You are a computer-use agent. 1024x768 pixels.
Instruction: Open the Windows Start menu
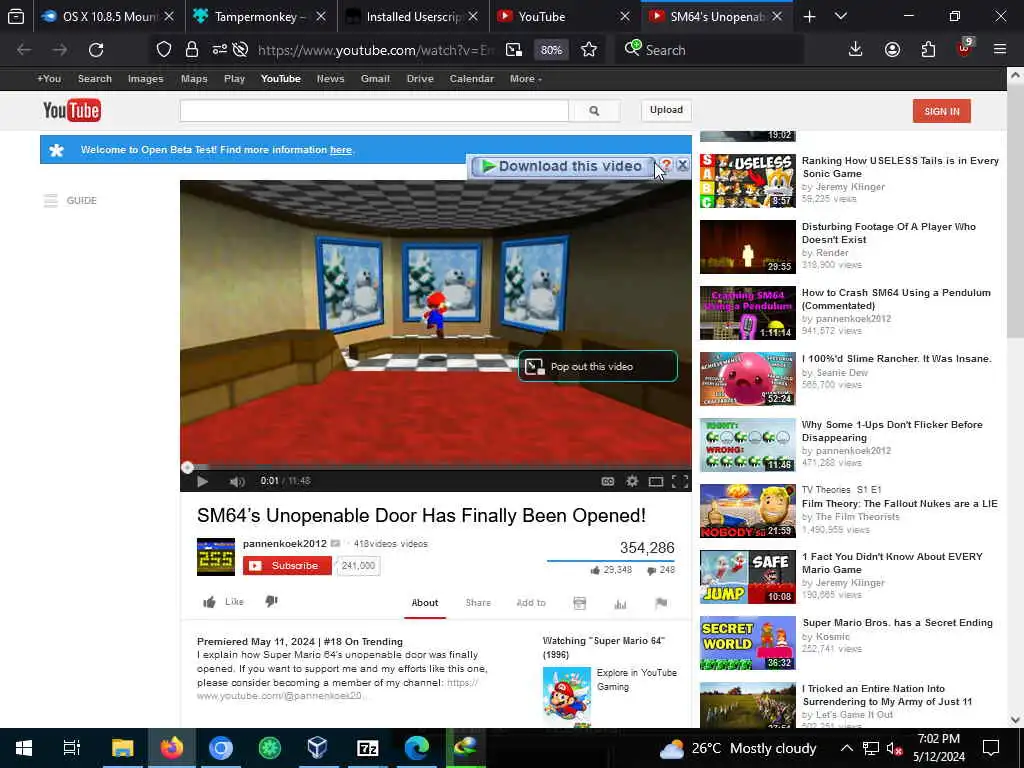[x=24, y=748]
